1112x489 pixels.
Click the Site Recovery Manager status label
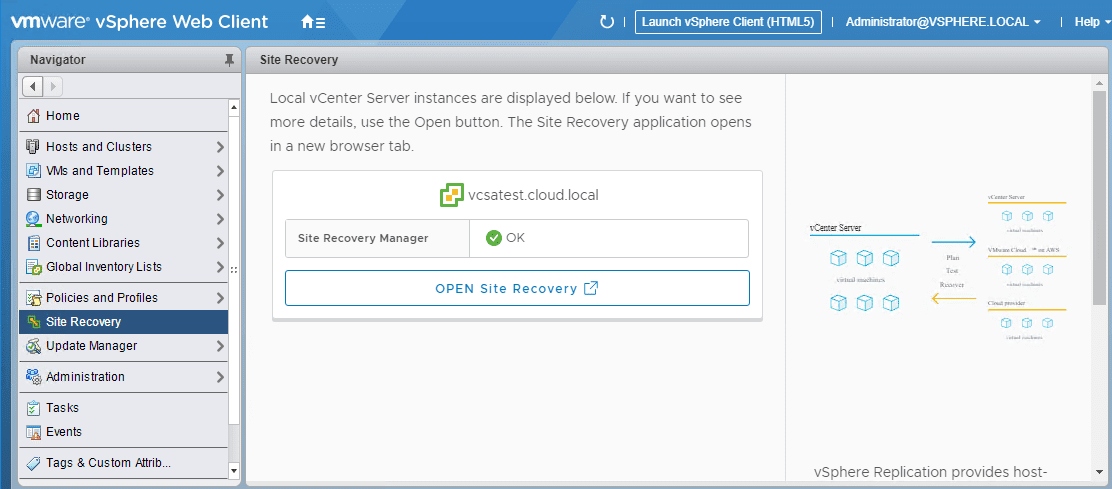tap(363, 238)
